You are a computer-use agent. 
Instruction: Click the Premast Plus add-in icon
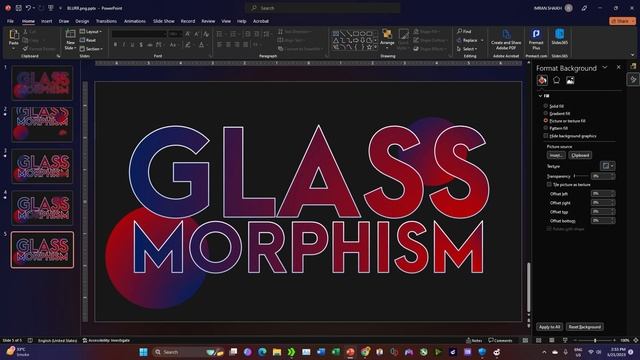tap(536, 34)
